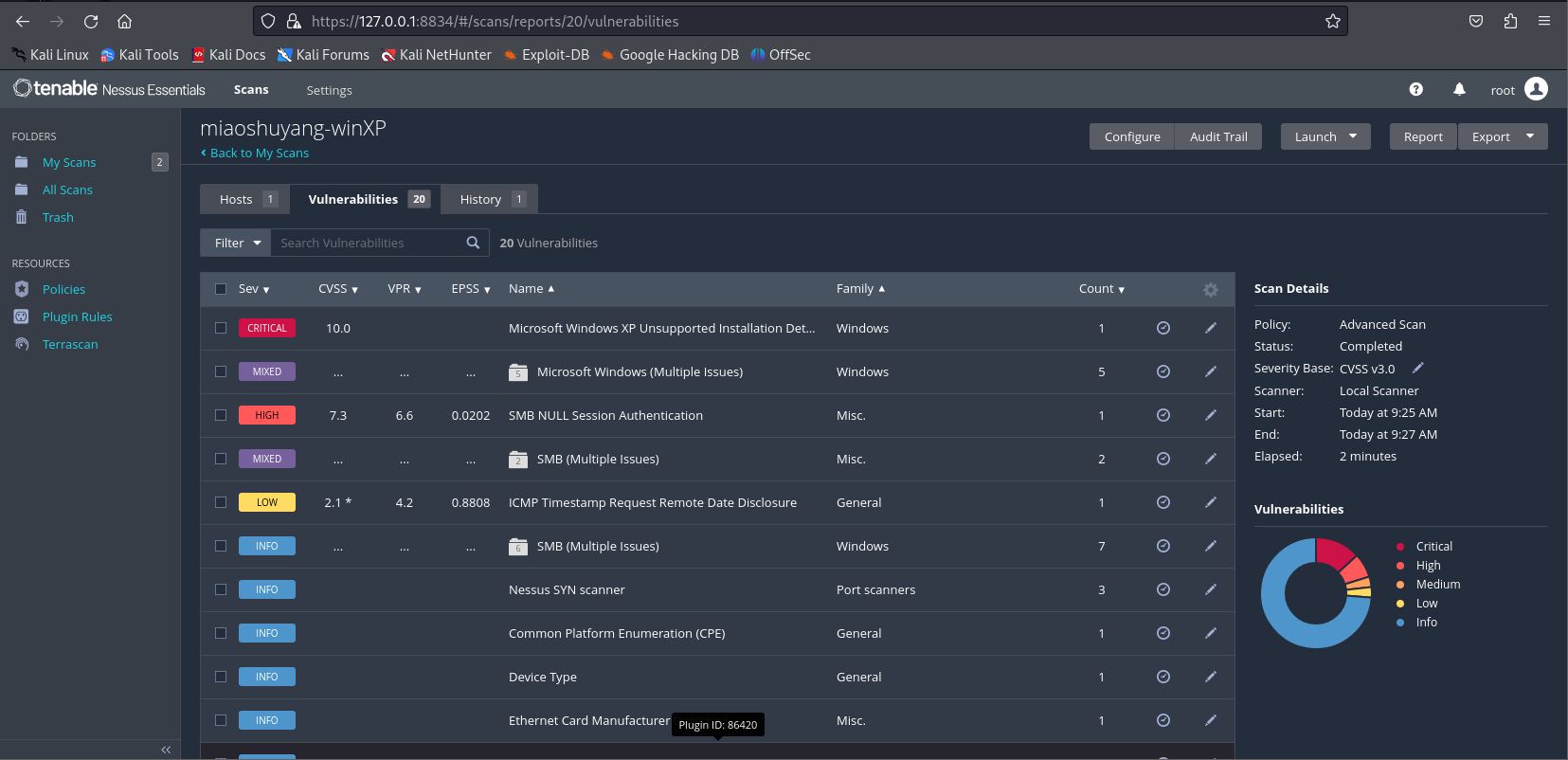Check the Common Platform Enumeration row
Image resolution: width=1568 pixels, height=760 pixels.
point(221,633)
